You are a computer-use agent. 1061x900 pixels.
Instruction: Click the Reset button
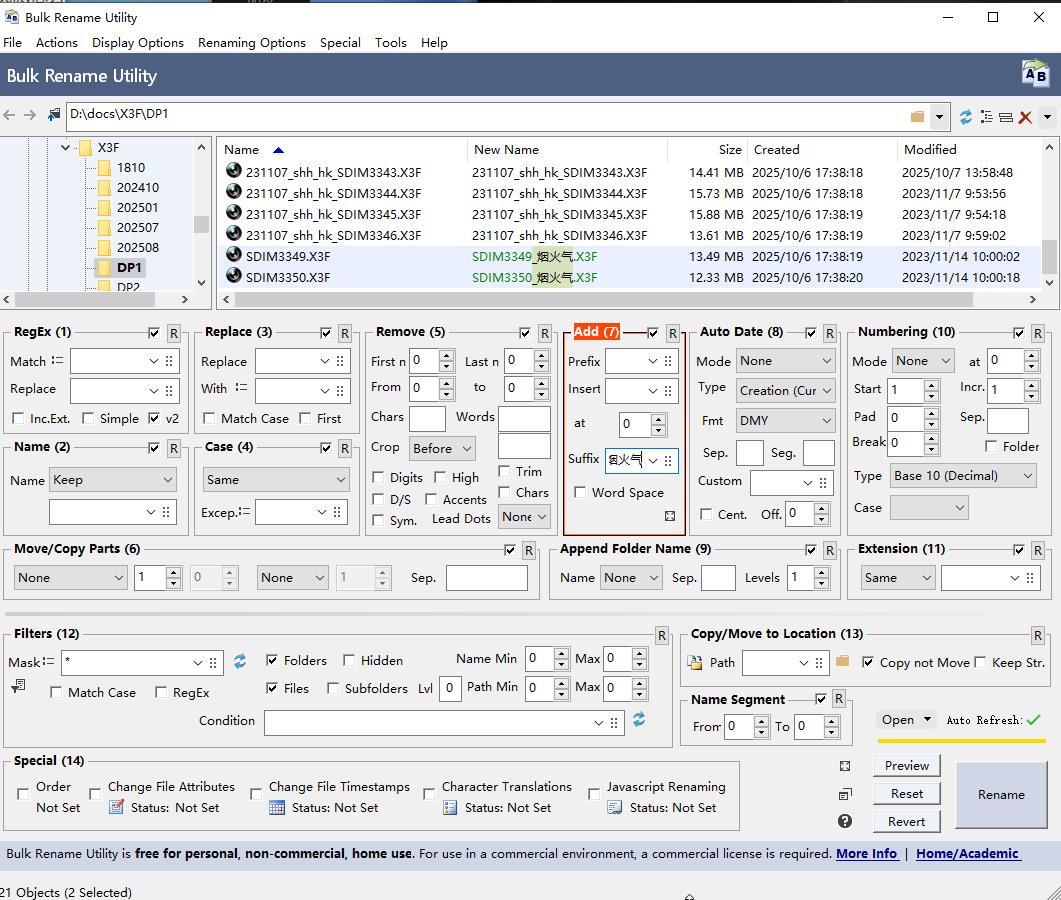(x=907, y=793)
